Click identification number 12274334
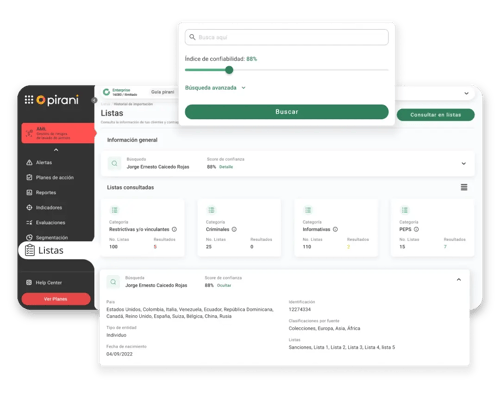Screen dimensions: 500x393 [300, 309]
